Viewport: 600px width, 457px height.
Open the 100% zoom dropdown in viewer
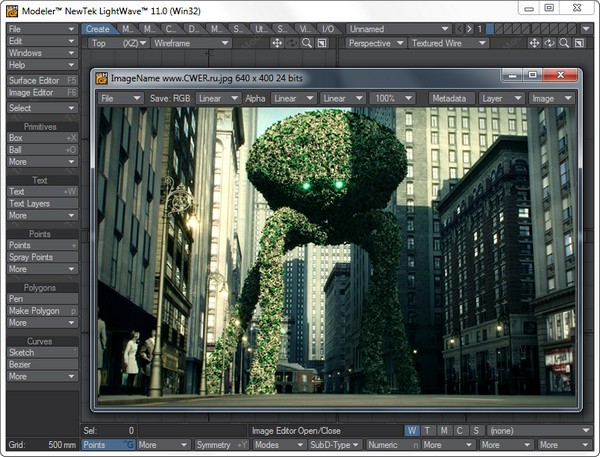coord(392,98)
